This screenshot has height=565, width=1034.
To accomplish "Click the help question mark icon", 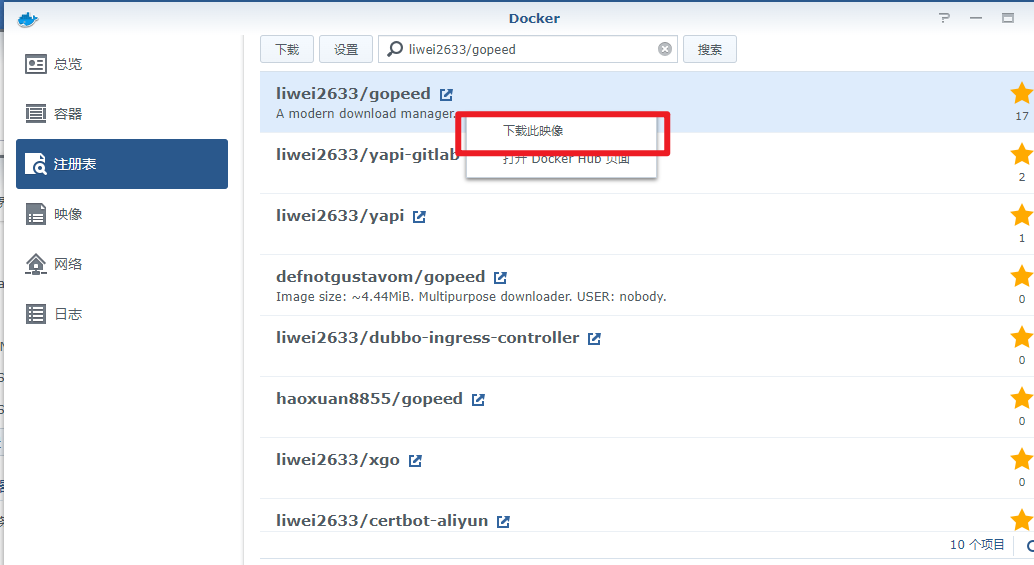I will (x=944, y=18).
